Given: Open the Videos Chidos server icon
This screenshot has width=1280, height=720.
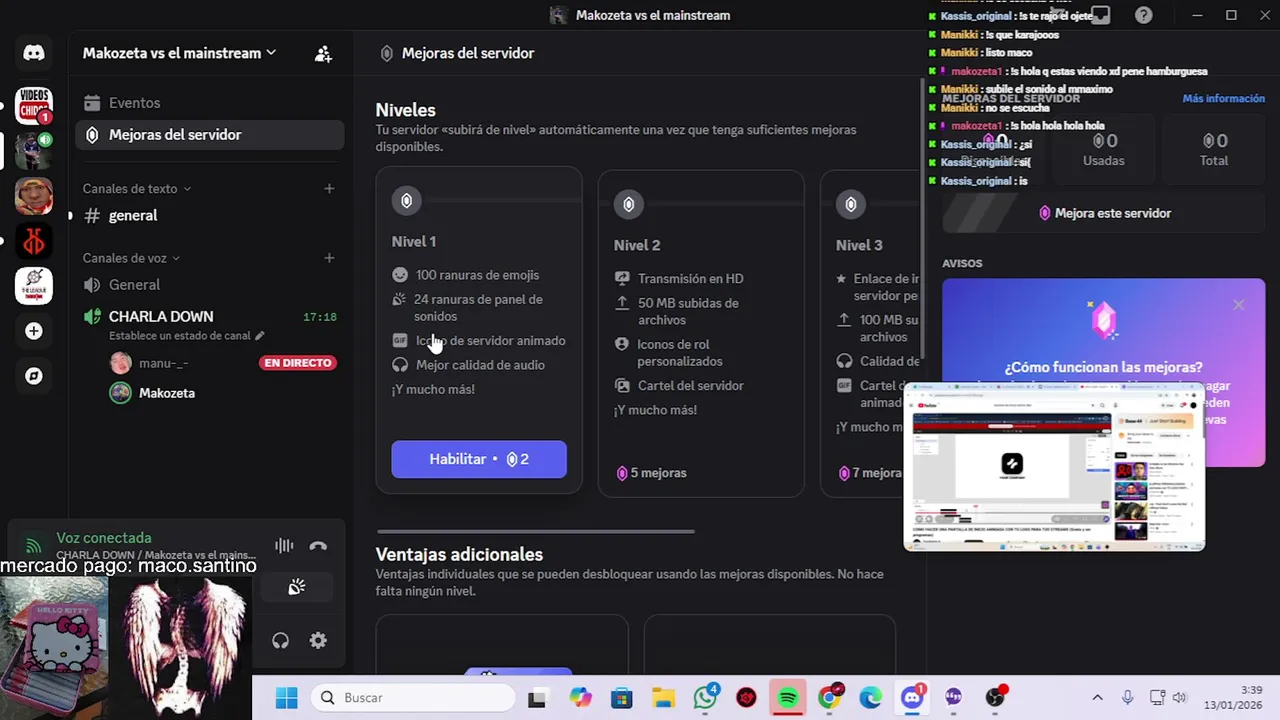Looking at the screenshot, I should [x=34, y=105].
